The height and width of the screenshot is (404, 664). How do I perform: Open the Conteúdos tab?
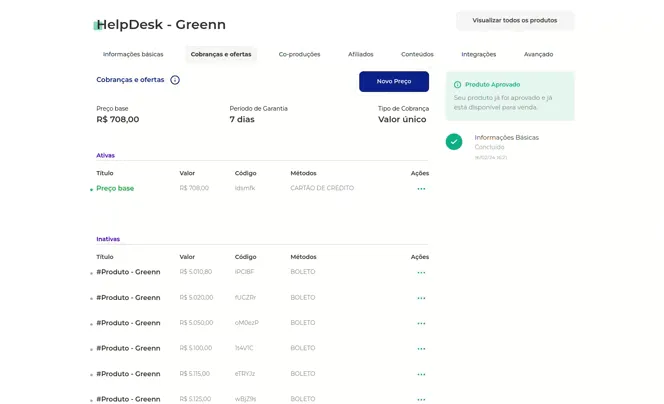[x=417, y=54]
